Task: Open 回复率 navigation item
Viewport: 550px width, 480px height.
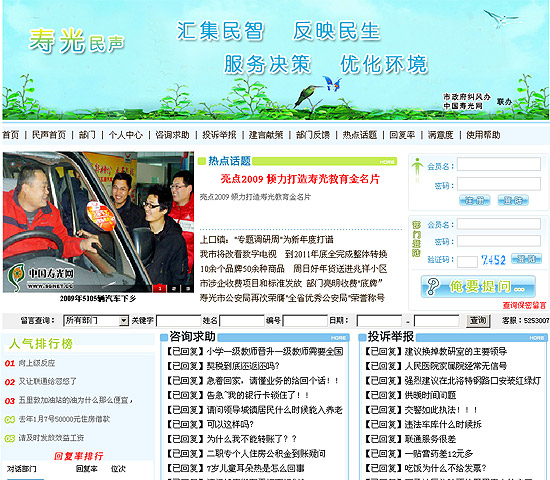Action: pyautogui.click(x=402, y=135)
